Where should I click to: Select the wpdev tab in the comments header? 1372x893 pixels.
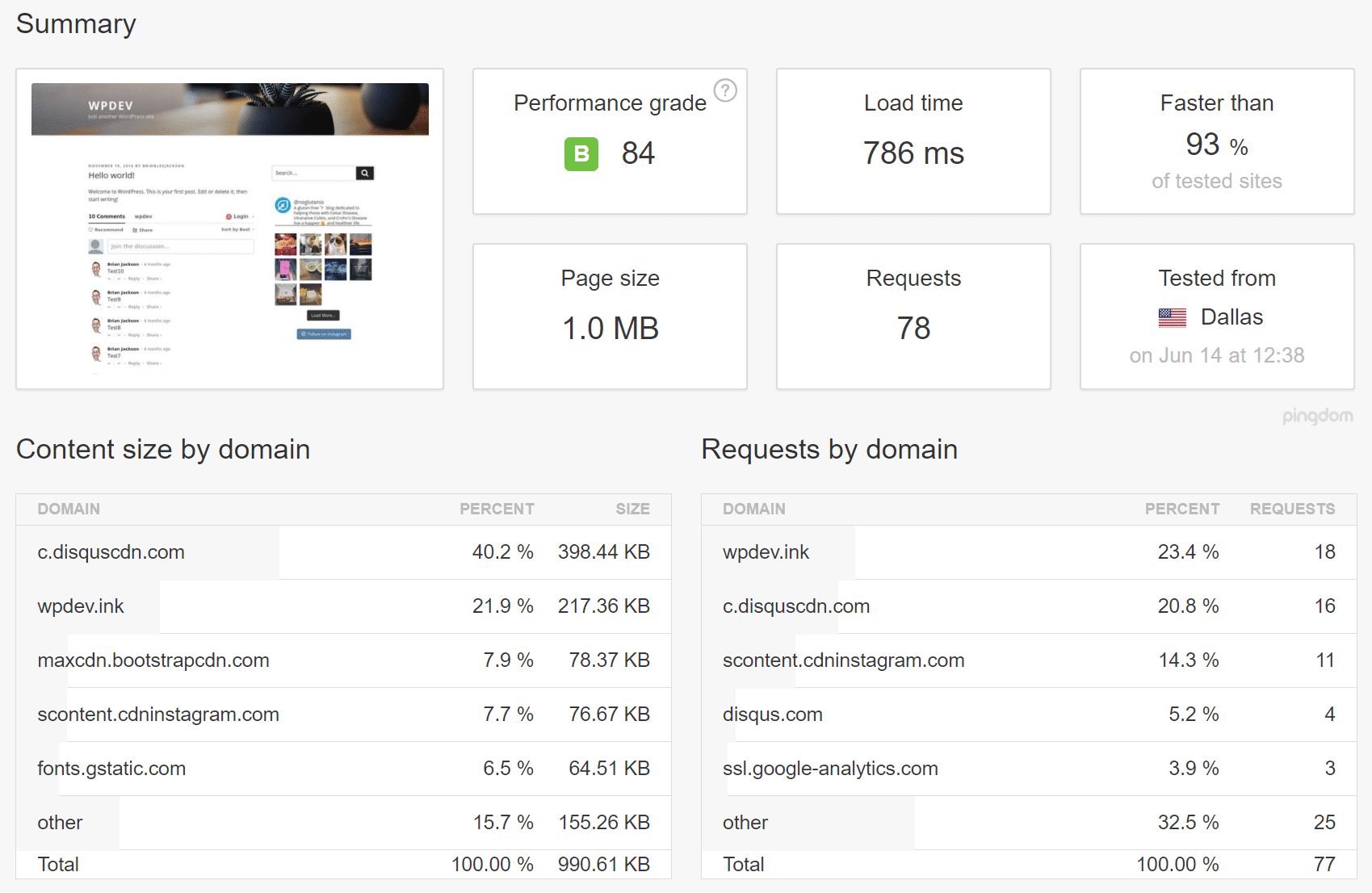144,216
